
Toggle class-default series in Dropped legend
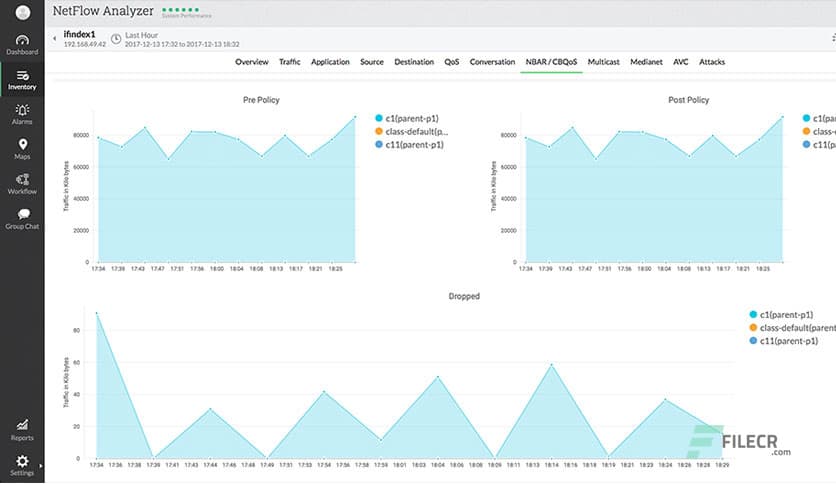[x=792, y=328]
